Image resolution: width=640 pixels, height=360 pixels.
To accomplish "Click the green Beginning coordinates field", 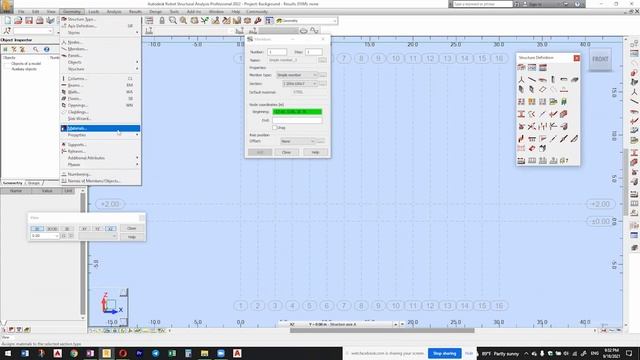I will click(297, 112).
